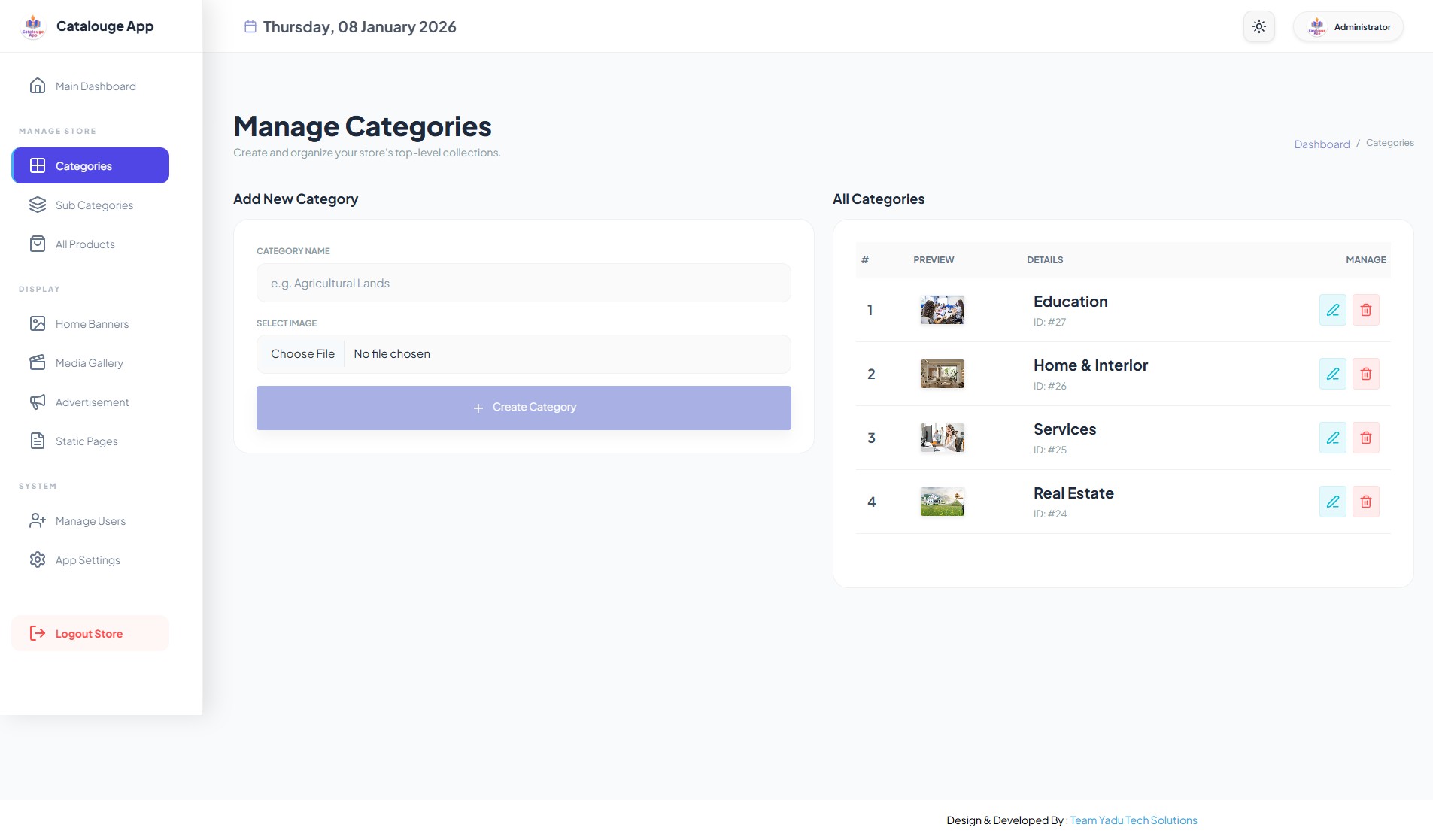The width and height of the screenshot is (1433, 840).
Task: Open App Settings from the sidebar
Action: click(90, 560)
